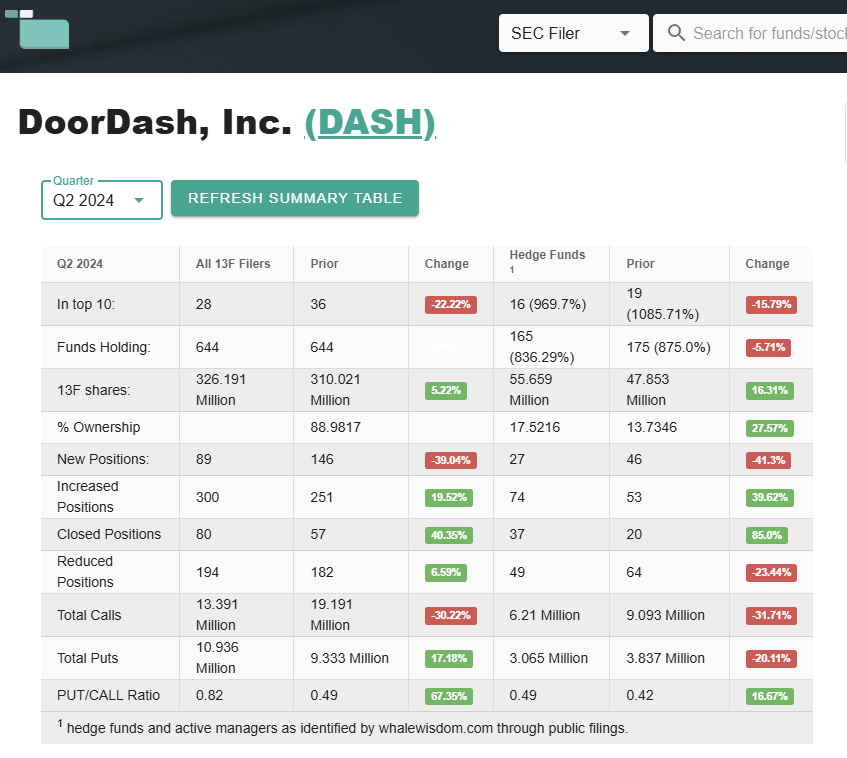This screenshot has height=758, width=847.
Task: Click the In top 10 row label
Action: pyautogui.click(x=86, y=304)
